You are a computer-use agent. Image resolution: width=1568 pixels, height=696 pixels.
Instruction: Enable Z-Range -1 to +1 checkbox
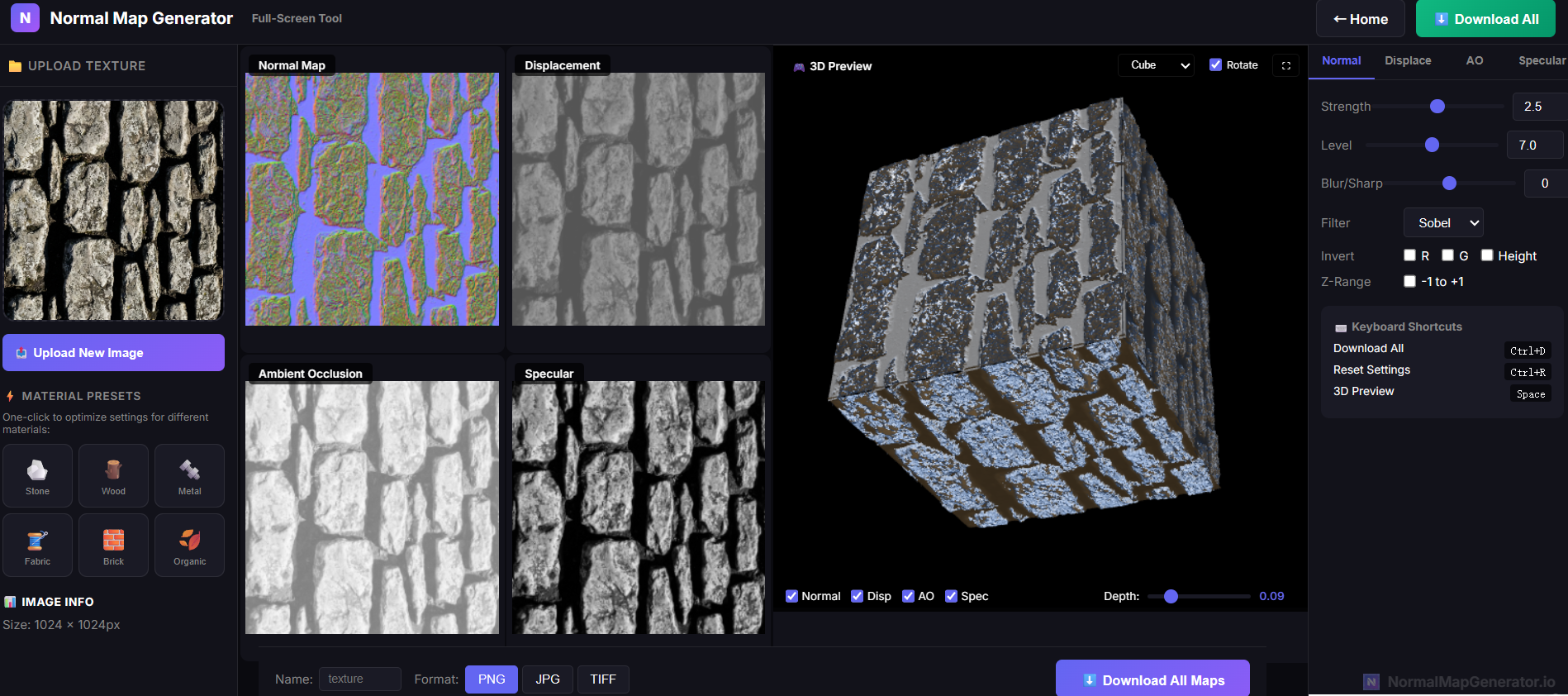(x=1409, y=281)
